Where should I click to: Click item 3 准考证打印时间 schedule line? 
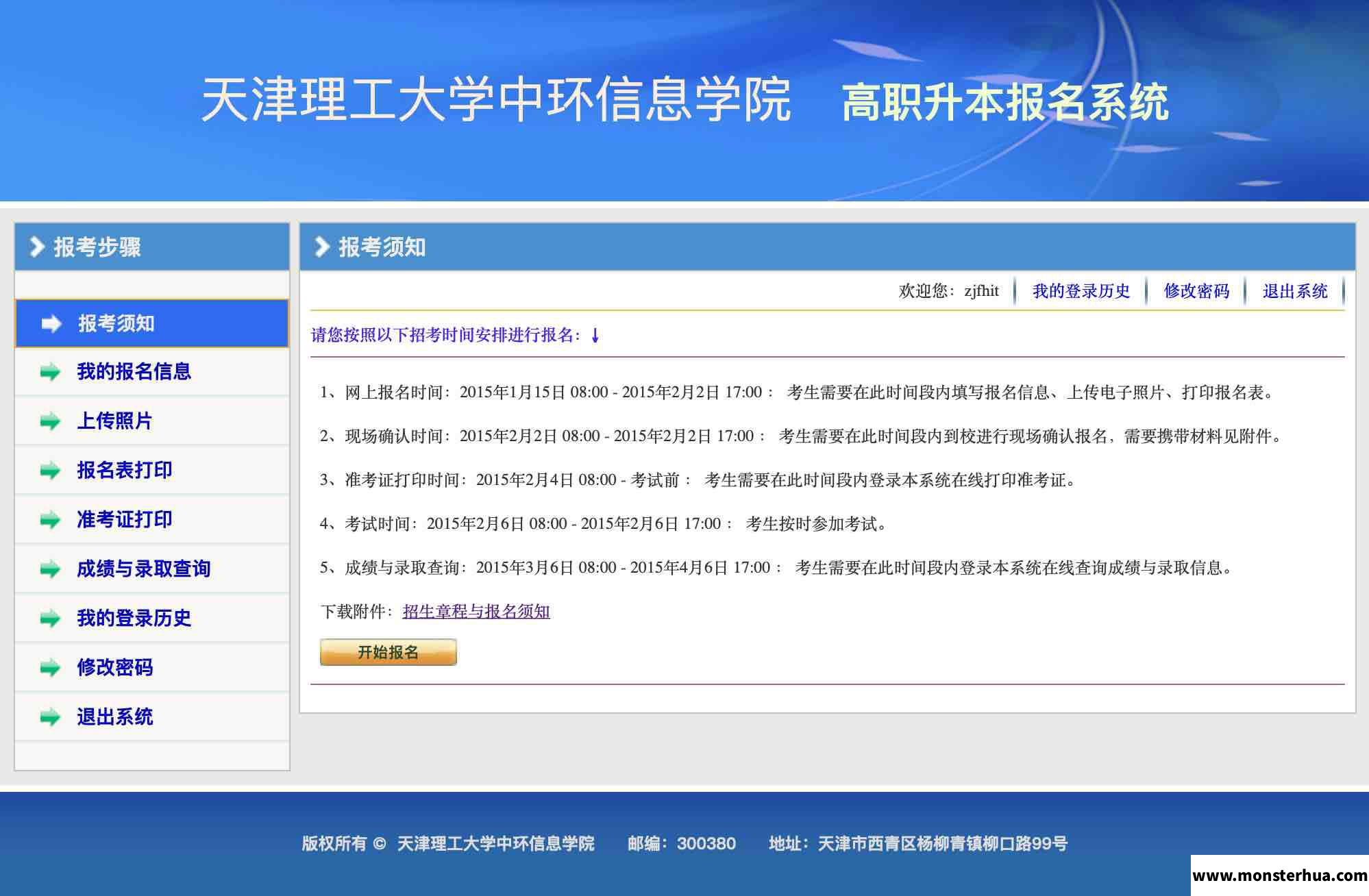[x=699, y=480]
